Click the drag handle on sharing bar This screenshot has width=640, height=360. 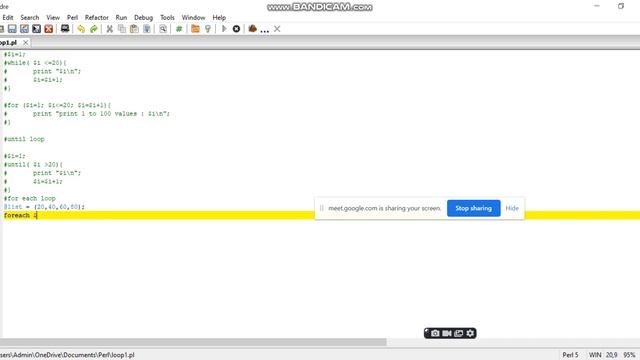tap(322, 208)
